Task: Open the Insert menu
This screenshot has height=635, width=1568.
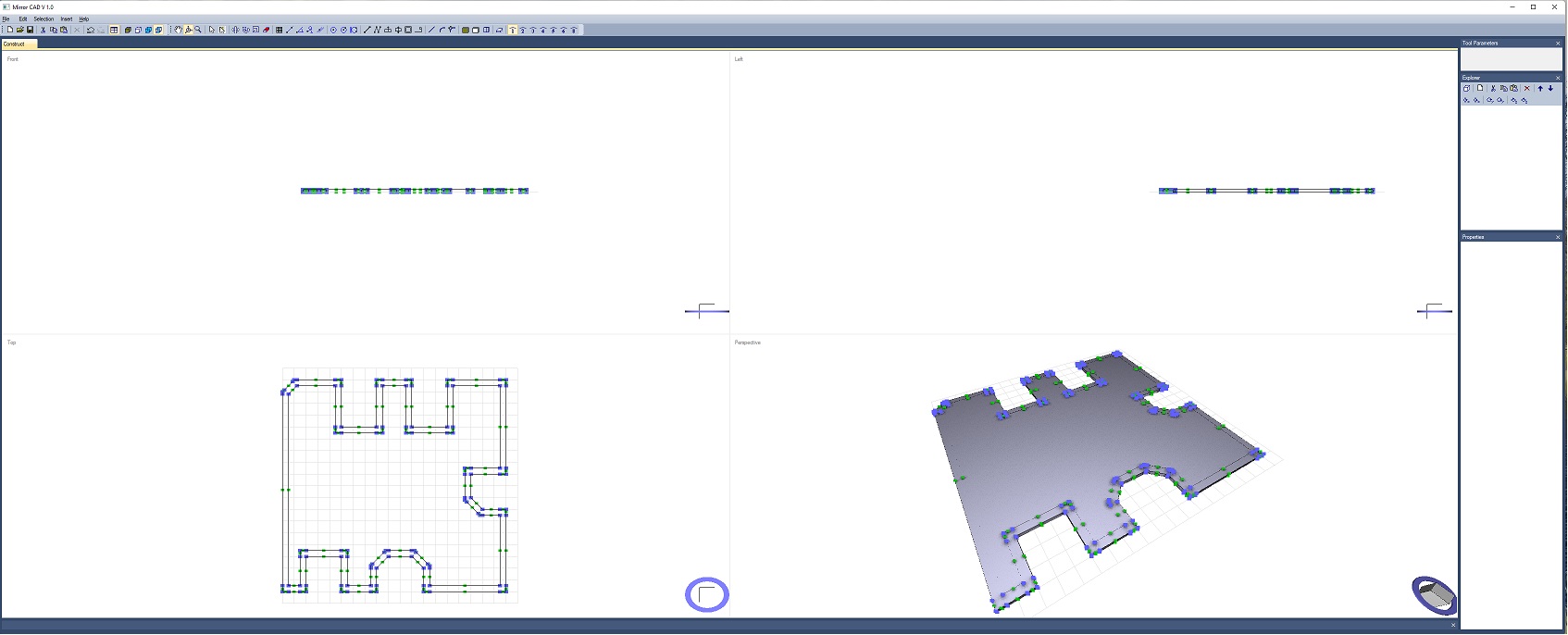Action: click(67, 19)
